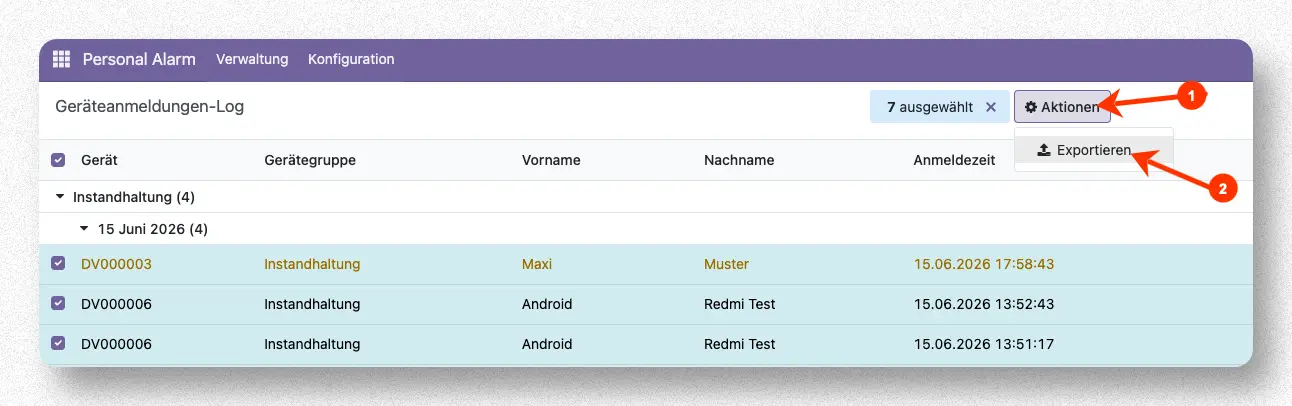
Task: Click the export upload icon beside Exportieren
Action: pos(1044,150)
